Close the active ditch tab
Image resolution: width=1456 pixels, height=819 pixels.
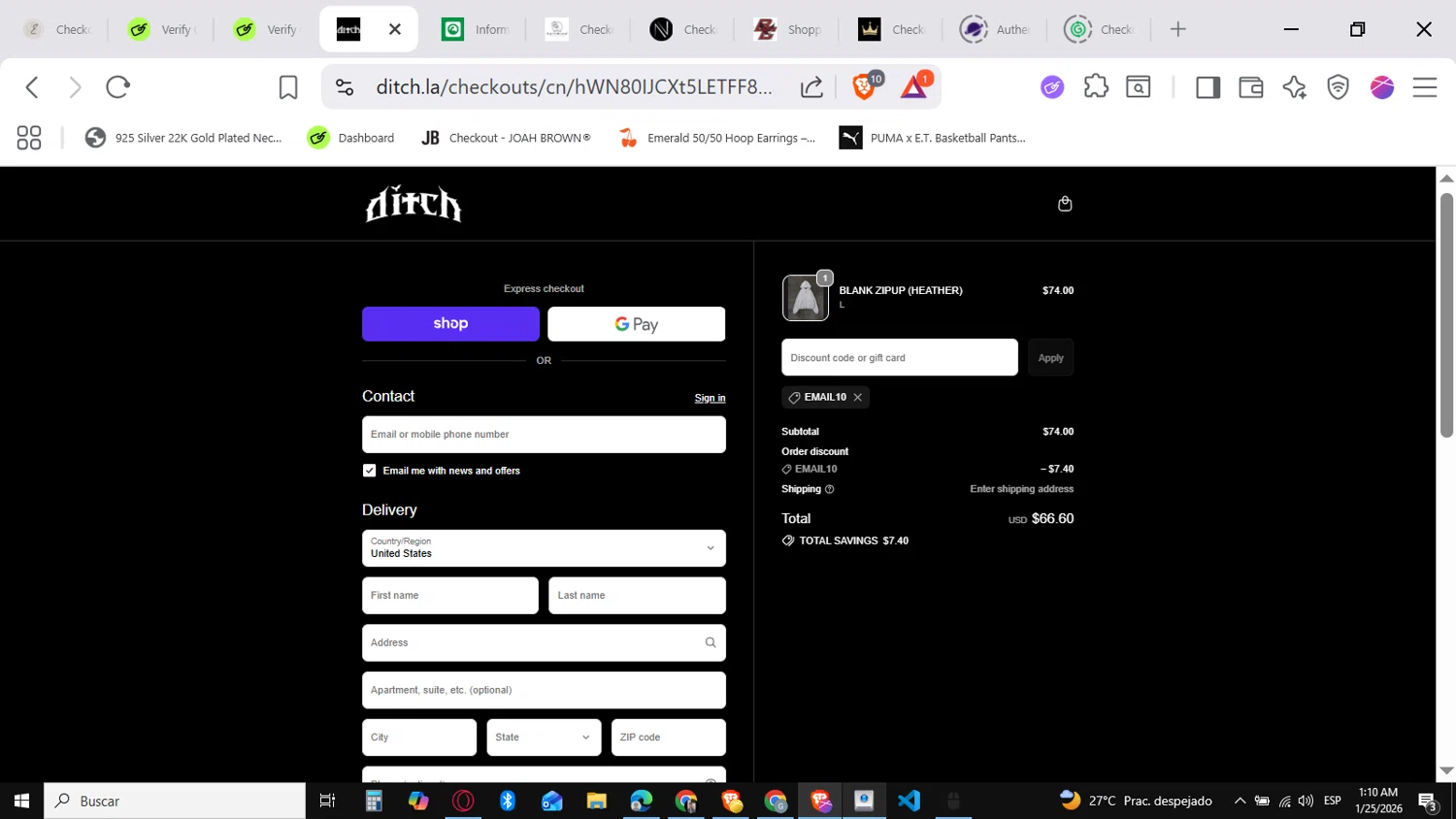pos(395,29)
